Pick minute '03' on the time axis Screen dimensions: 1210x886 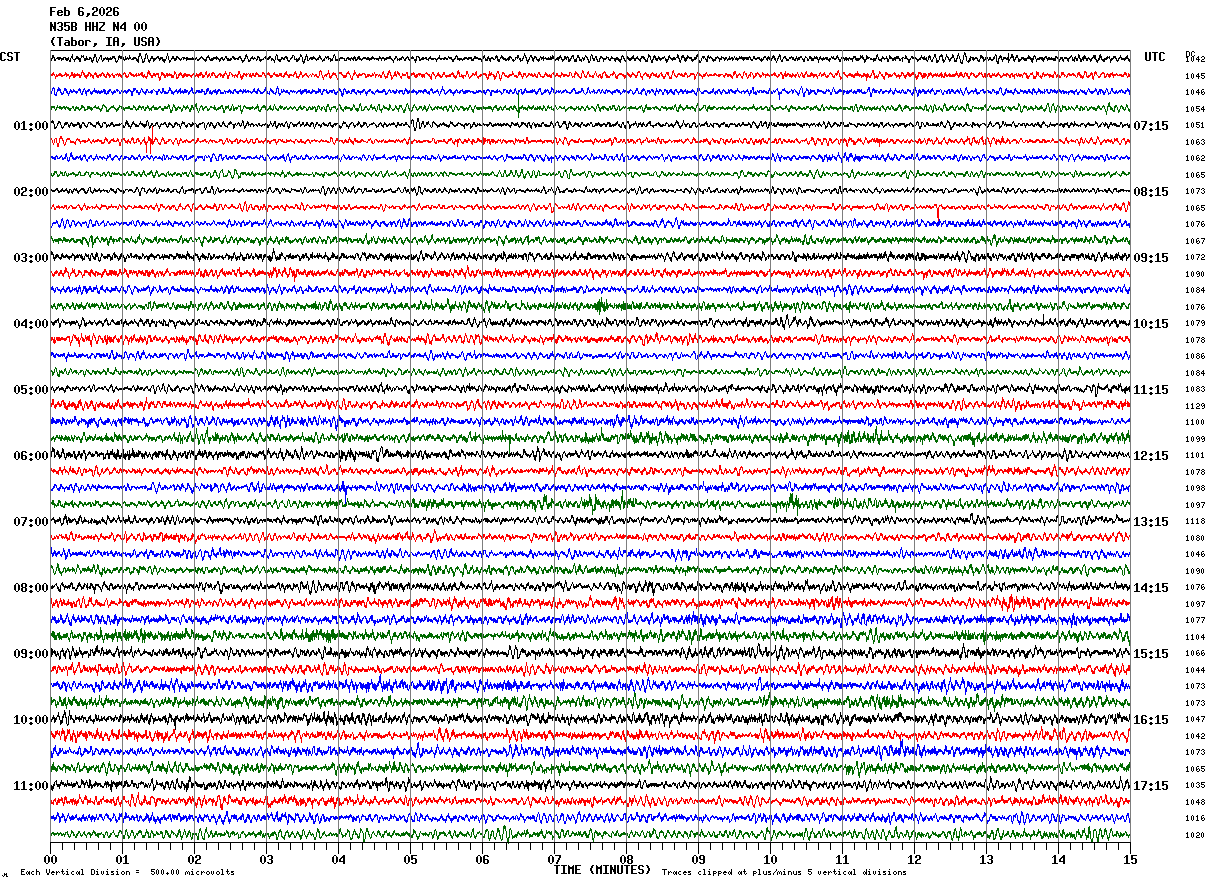point(266,859)
